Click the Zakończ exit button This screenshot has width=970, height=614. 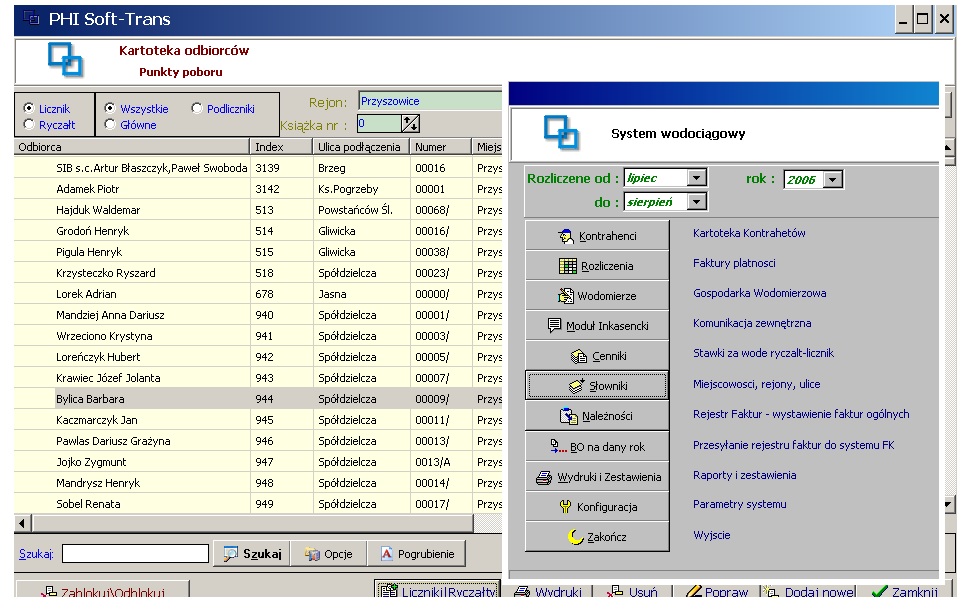tap(597, 537)
